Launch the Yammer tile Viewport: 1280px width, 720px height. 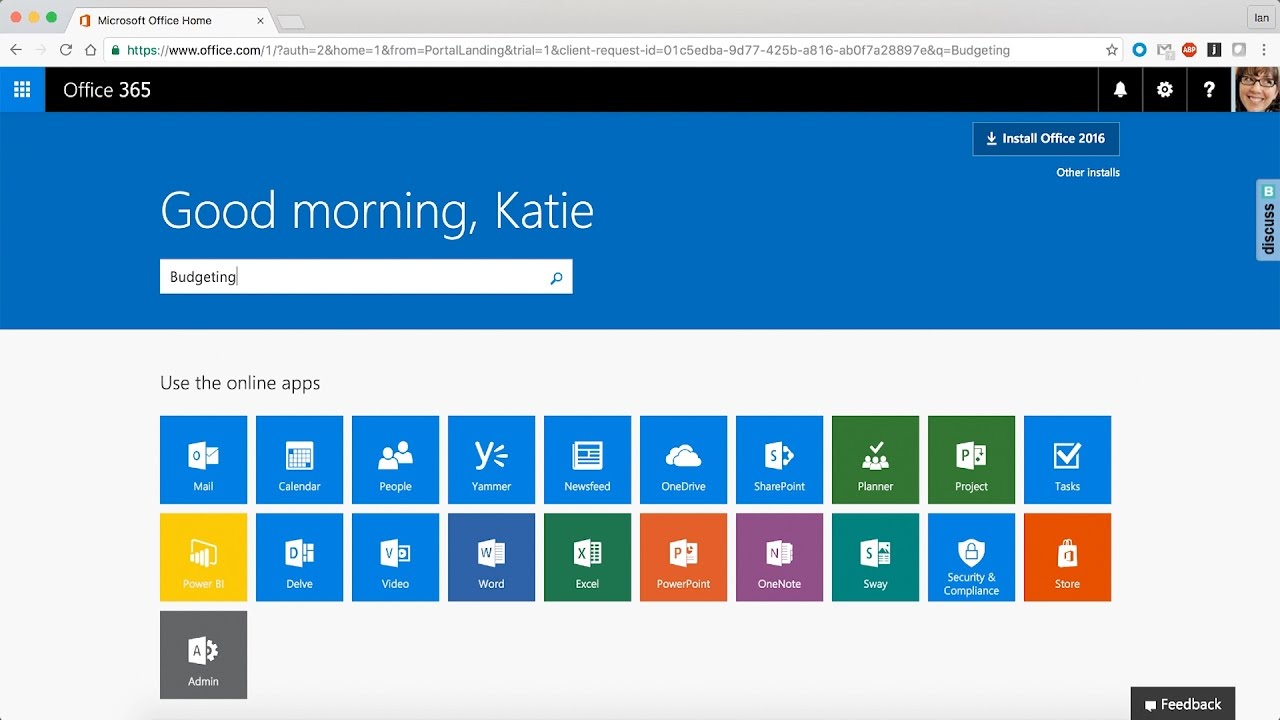point(491,459)
